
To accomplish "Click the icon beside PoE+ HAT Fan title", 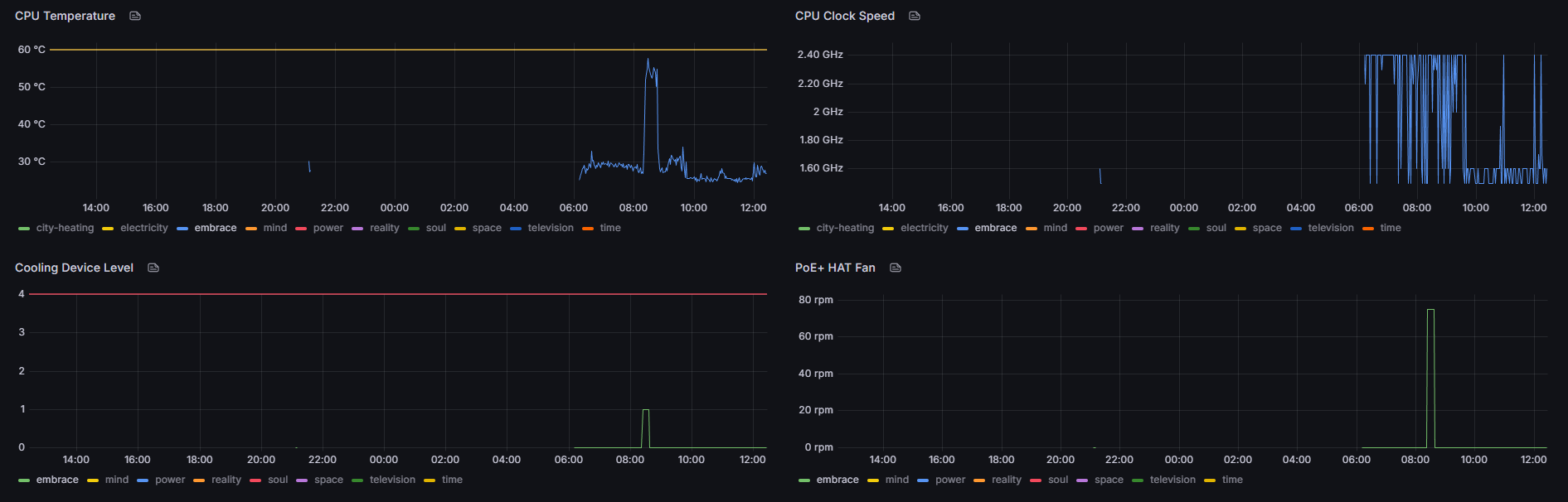I will coord(896,268).
